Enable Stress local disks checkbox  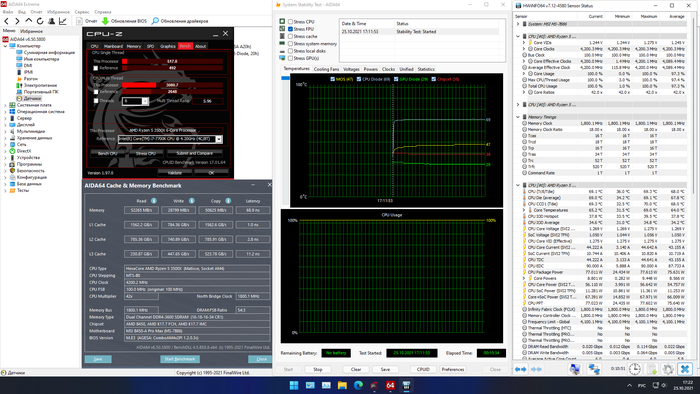click(x=291, y=51)
